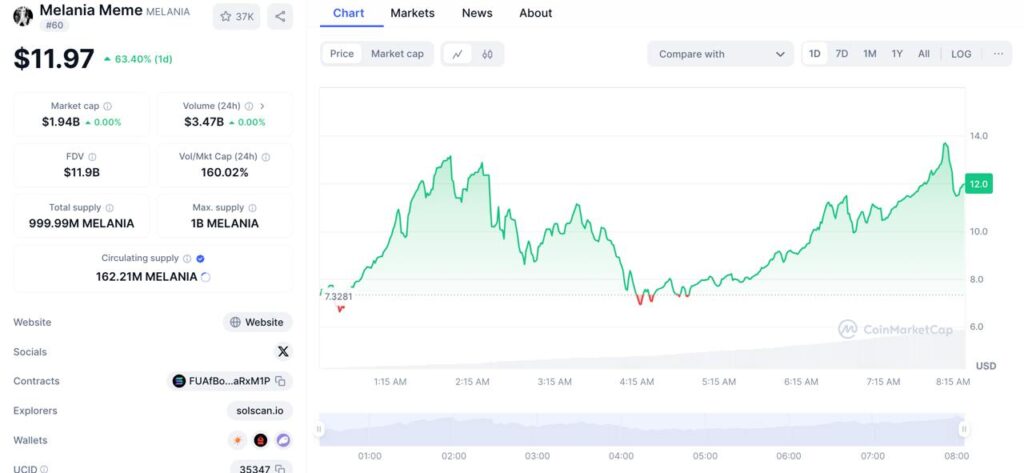Open the News tab
This screenshot has width=1024, height=473.
click(477, 13)
